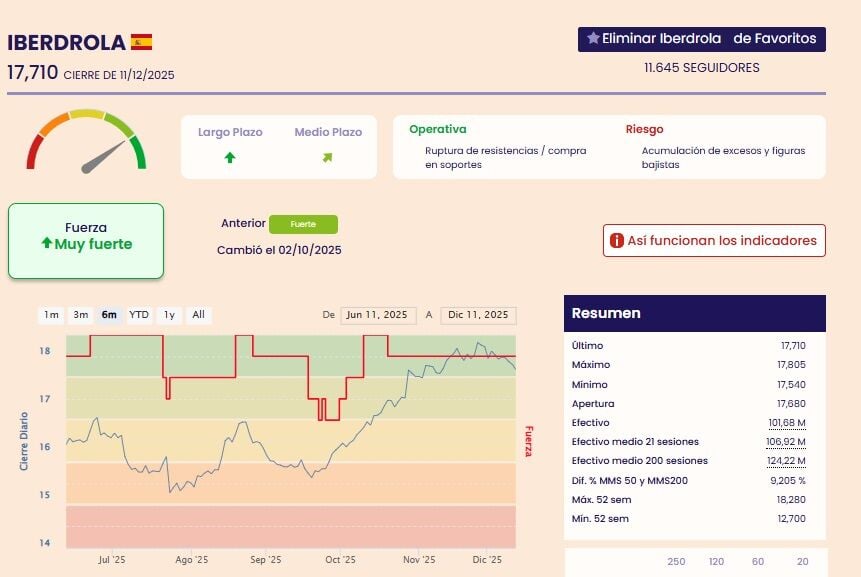
Task: Select the 1m chart range
Action: click(51, 315)
